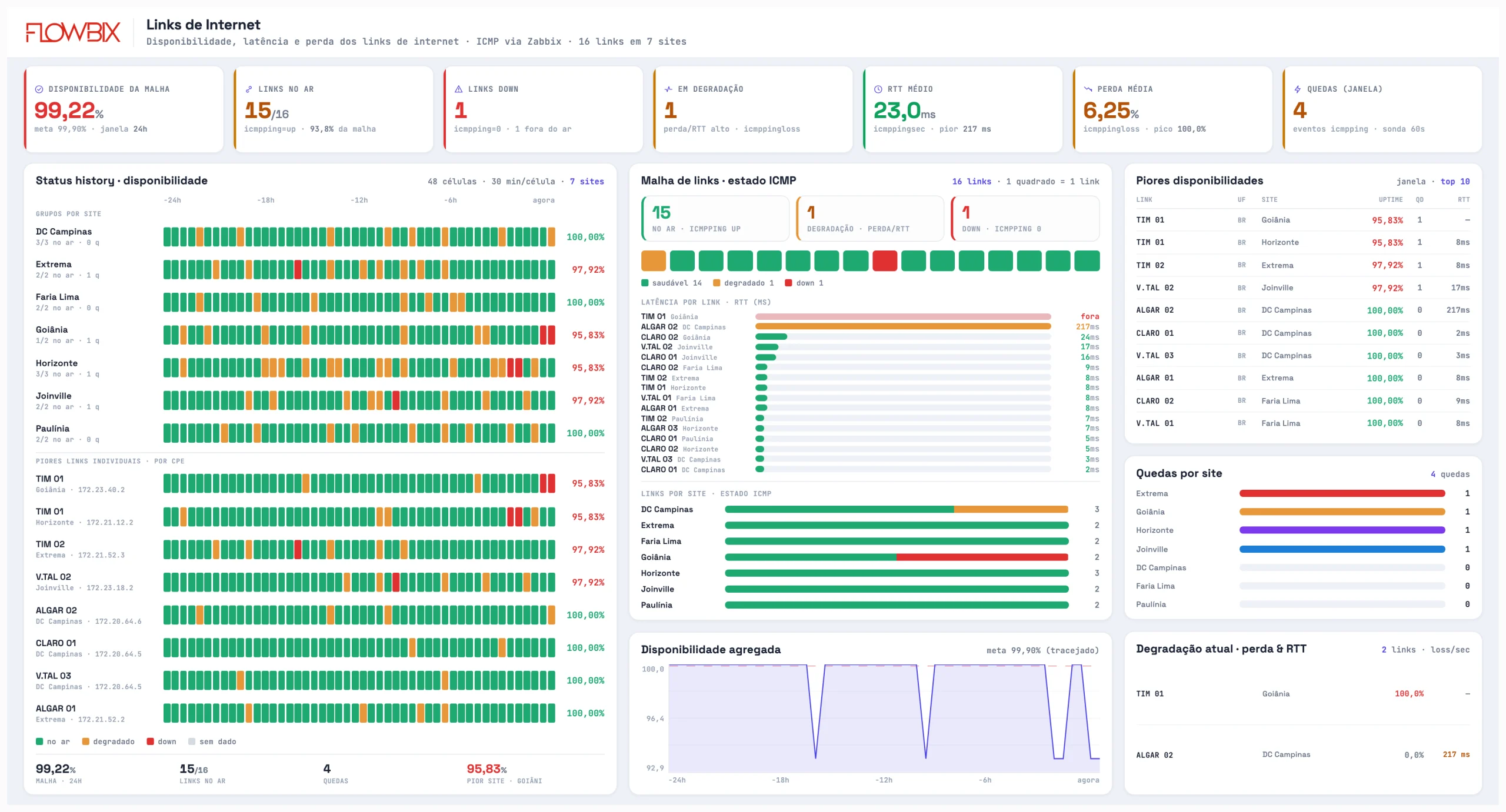Click the 'sem dado' legend item

[x=212, y=741]
